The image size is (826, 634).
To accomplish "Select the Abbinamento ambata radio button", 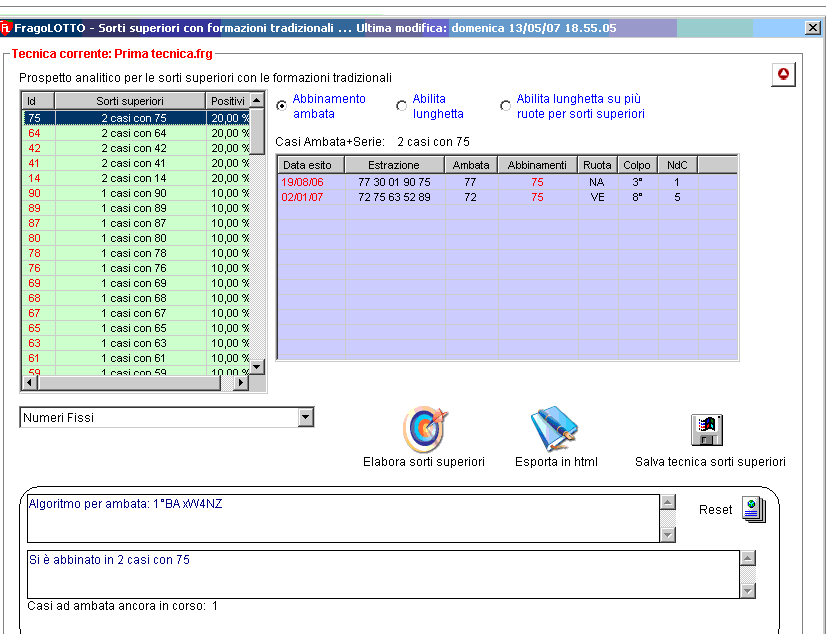I will pos(282,105).
